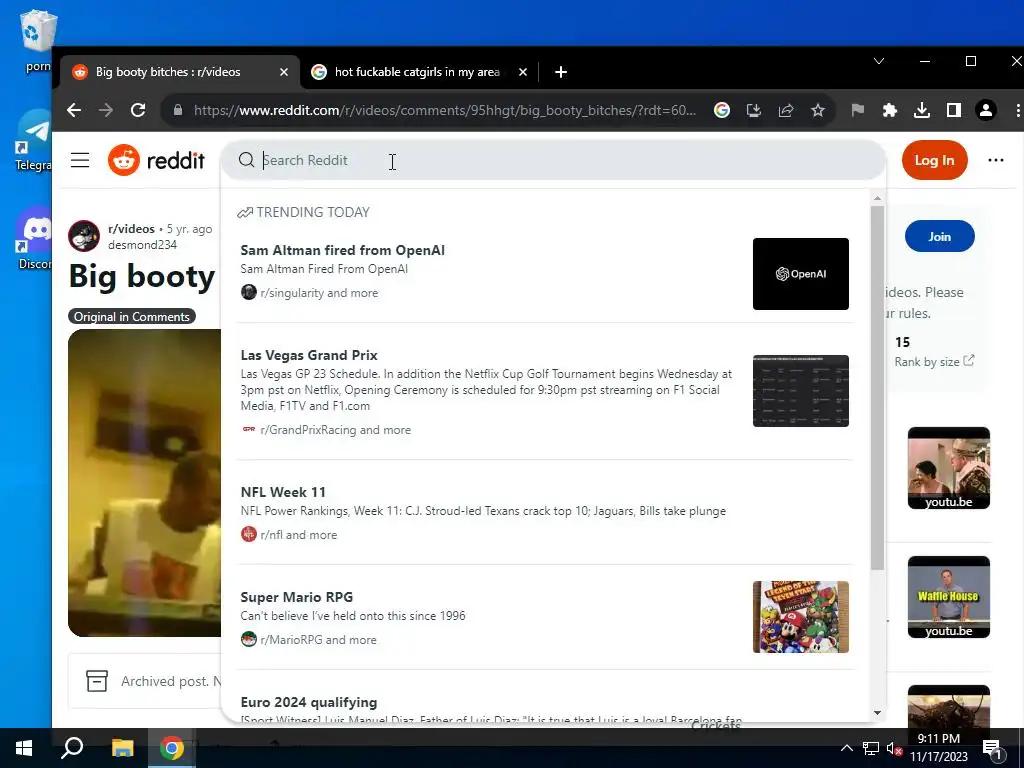1024x768 pixels.
Task: Click the trending dropdown scrollbar thumb
Action: pyautogui.click(x=877, y=387)
